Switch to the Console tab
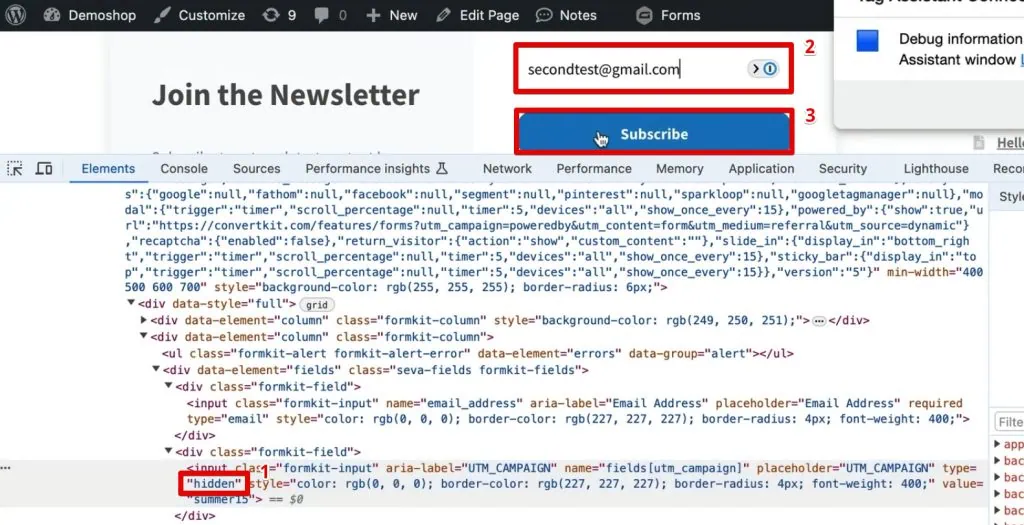The height and width of the screenshot is (525, 1024). pos(184,168)
